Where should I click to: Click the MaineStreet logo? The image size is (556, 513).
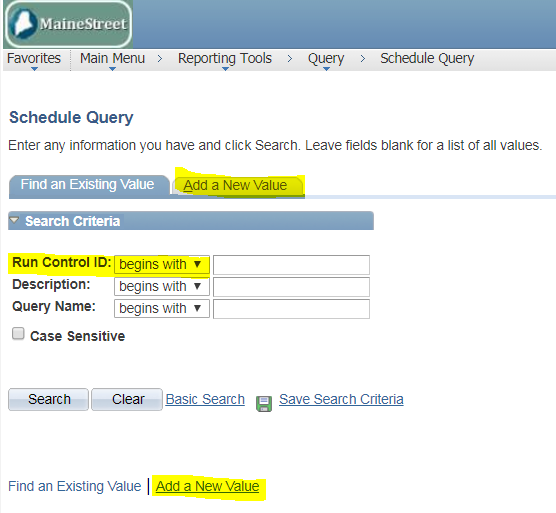68,24
